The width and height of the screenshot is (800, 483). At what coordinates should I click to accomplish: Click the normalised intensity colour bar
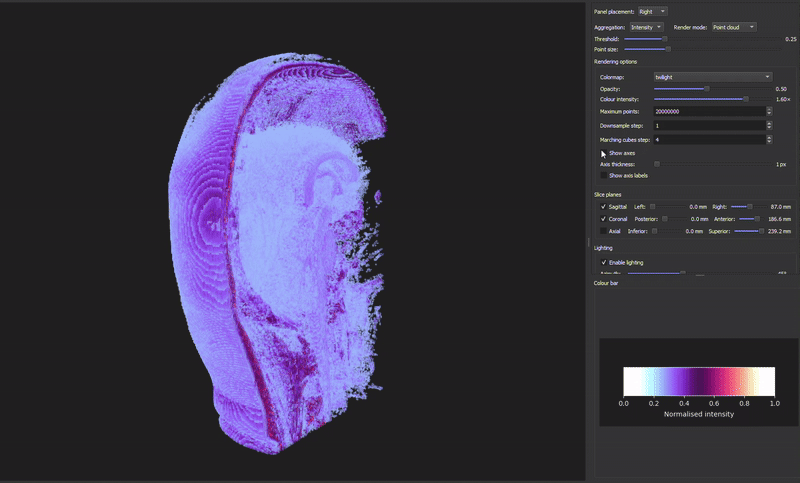pyautogui.click(x=699, y=381)
